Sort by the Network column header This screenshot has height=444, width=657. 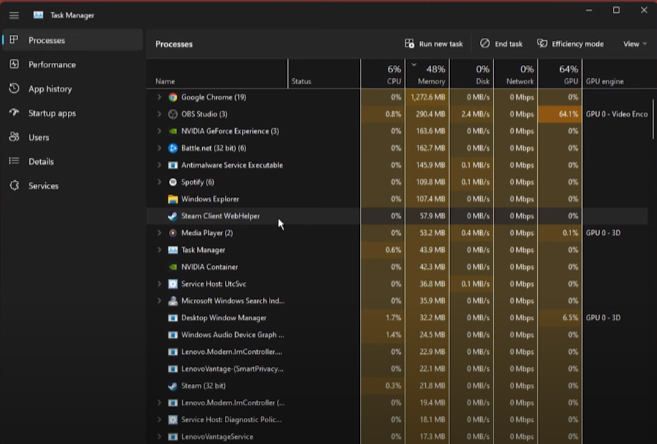(x=516, y=74)
